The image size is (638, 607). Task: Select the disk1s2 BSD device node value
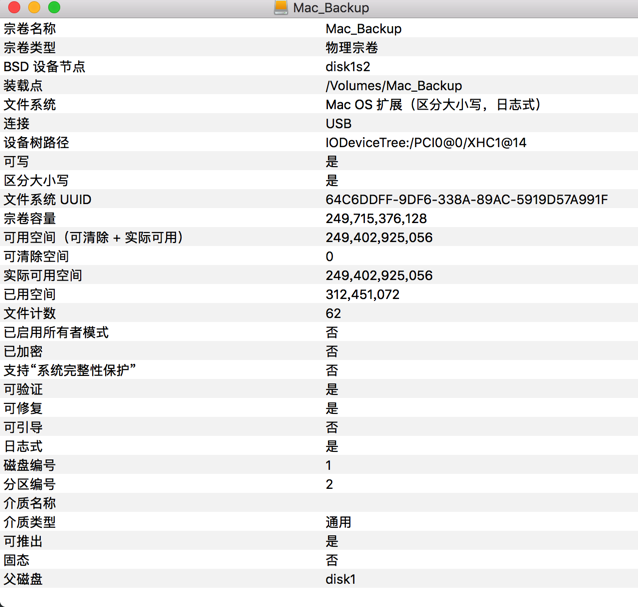[348, 67]
